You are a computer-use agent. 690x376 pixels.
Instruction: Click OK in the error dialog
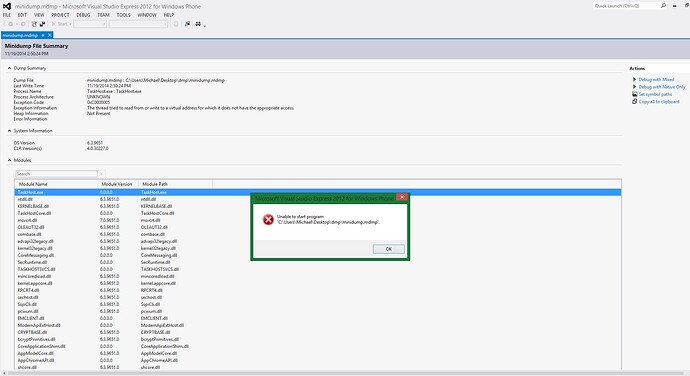pos(389,249)
